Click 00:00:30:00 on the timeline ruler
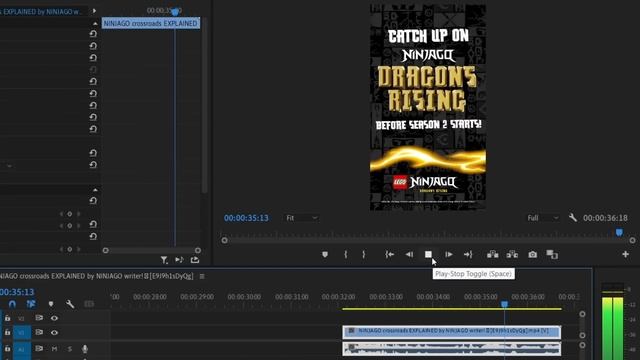 (x=244, y=297)
